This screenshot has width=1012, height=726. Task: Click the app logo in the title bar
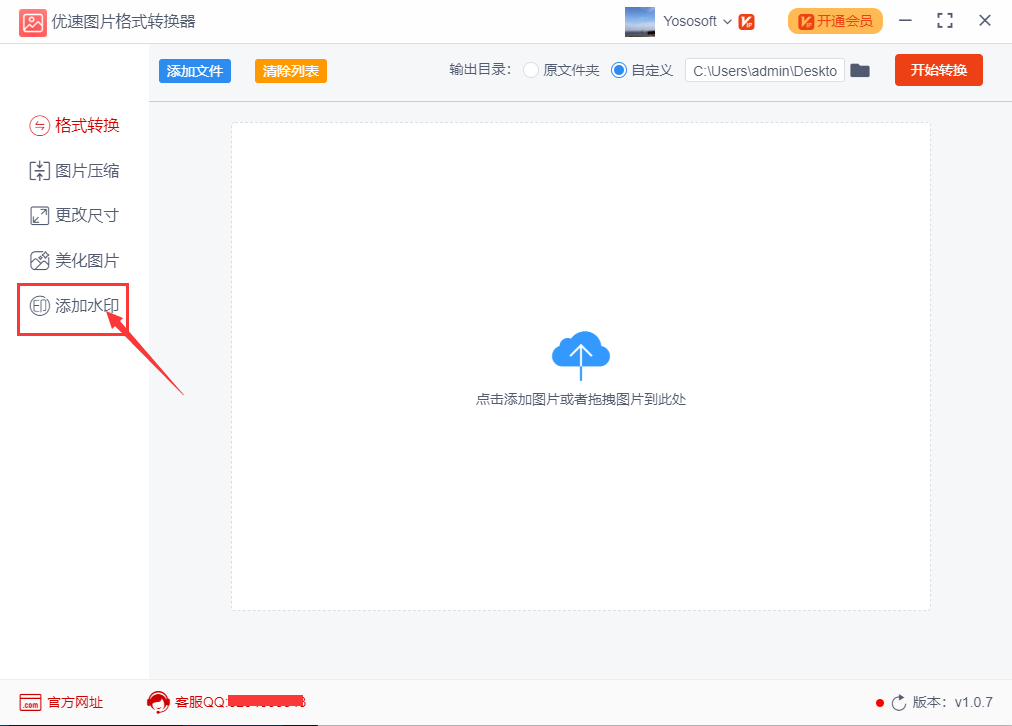click(x=32, y=22)
